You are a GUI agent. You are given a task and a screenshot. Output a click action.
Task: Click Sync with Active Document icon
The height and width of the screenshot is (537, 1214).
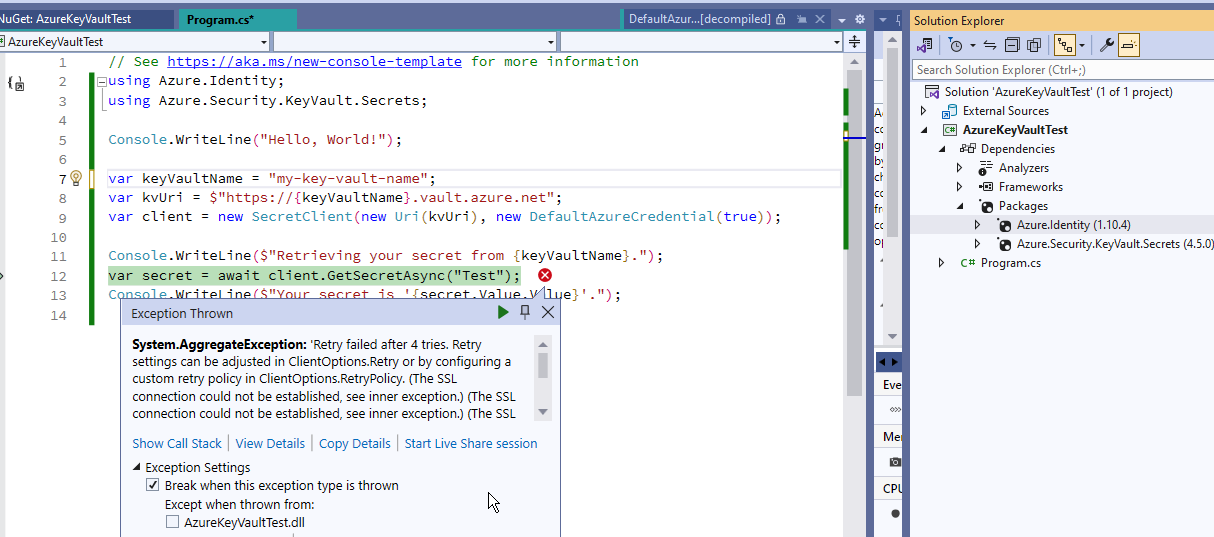click(989, 45)
